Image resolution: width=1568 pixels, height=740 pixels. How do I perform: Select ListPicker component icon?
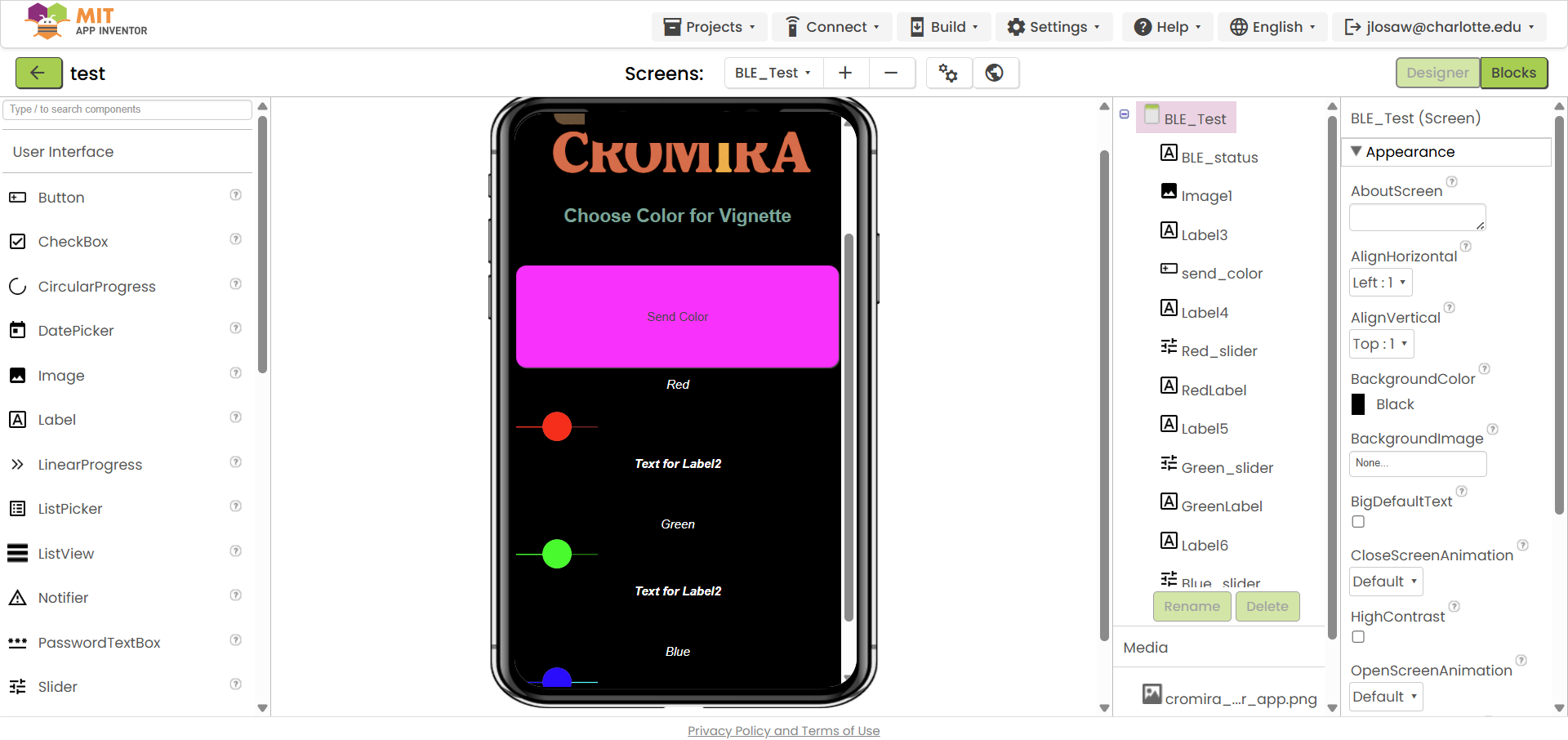[x=18, y=508]
